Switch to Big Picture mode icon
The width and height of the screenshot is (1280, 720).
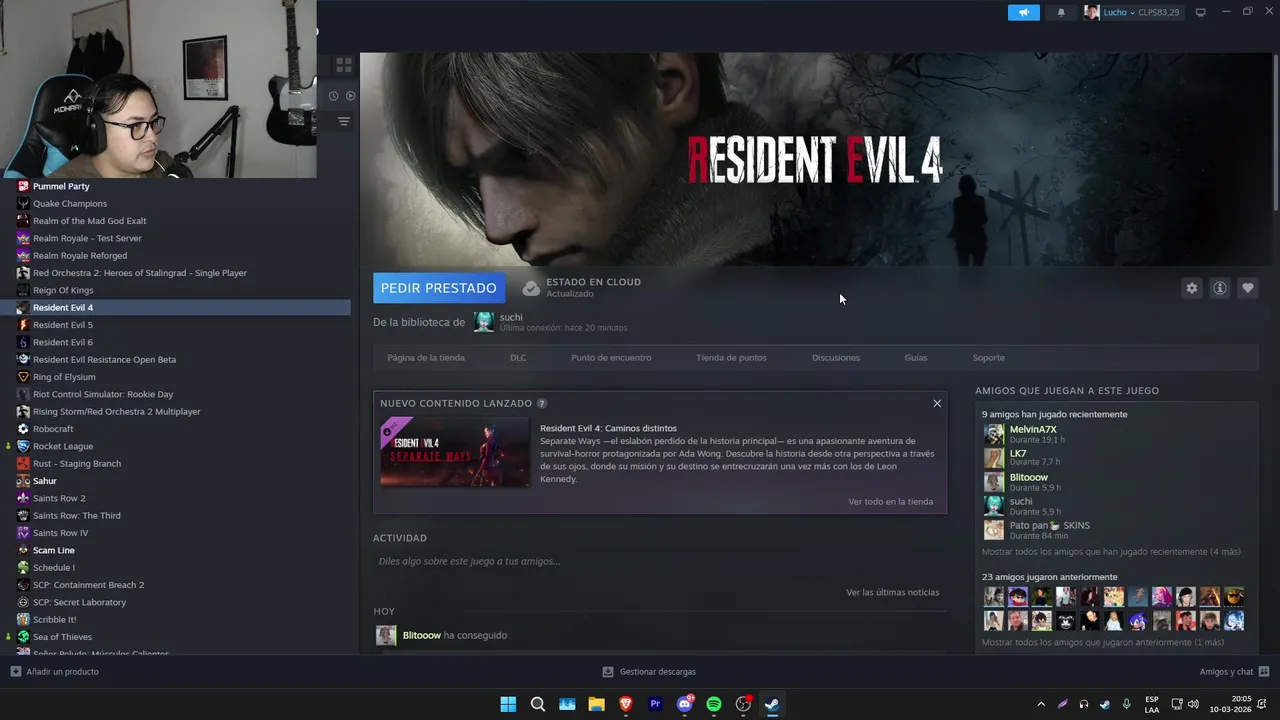coord(1201,12)
